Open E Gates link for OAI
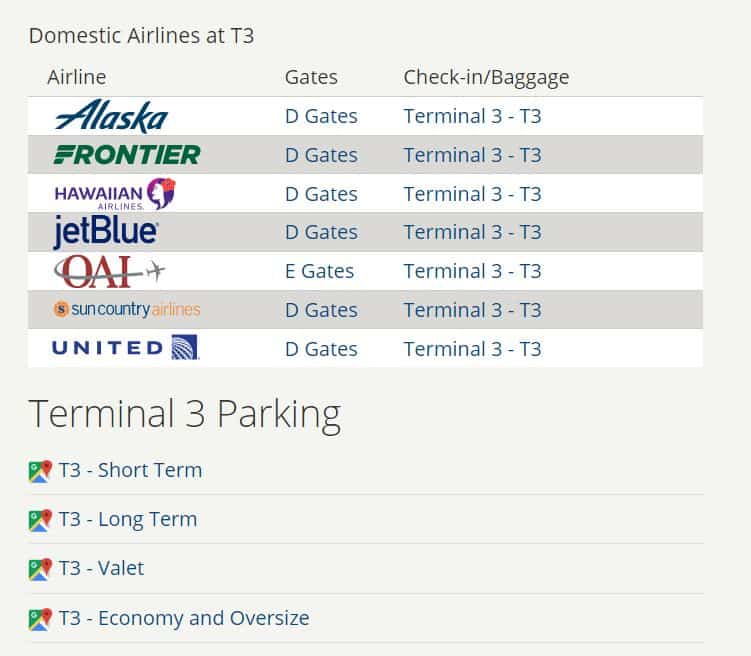751x656 pixels. pos(319,271)
